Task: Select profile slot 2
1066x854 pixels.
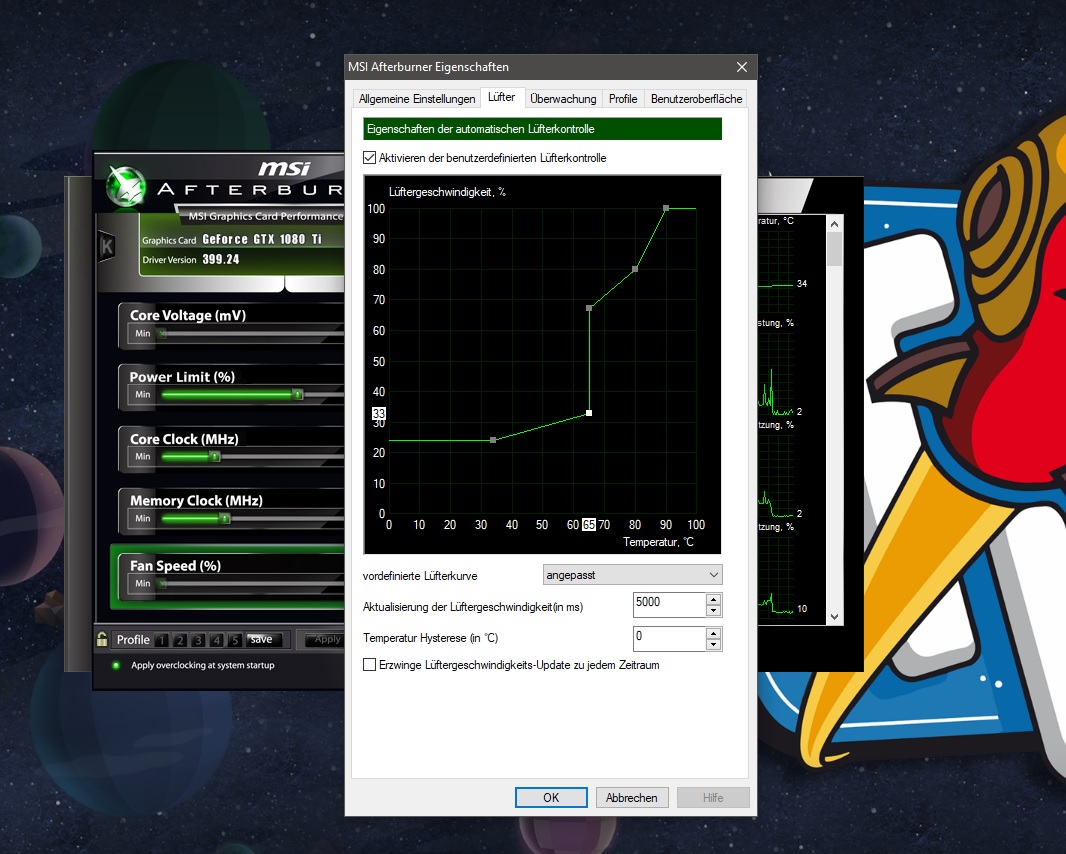Action: 179,640
